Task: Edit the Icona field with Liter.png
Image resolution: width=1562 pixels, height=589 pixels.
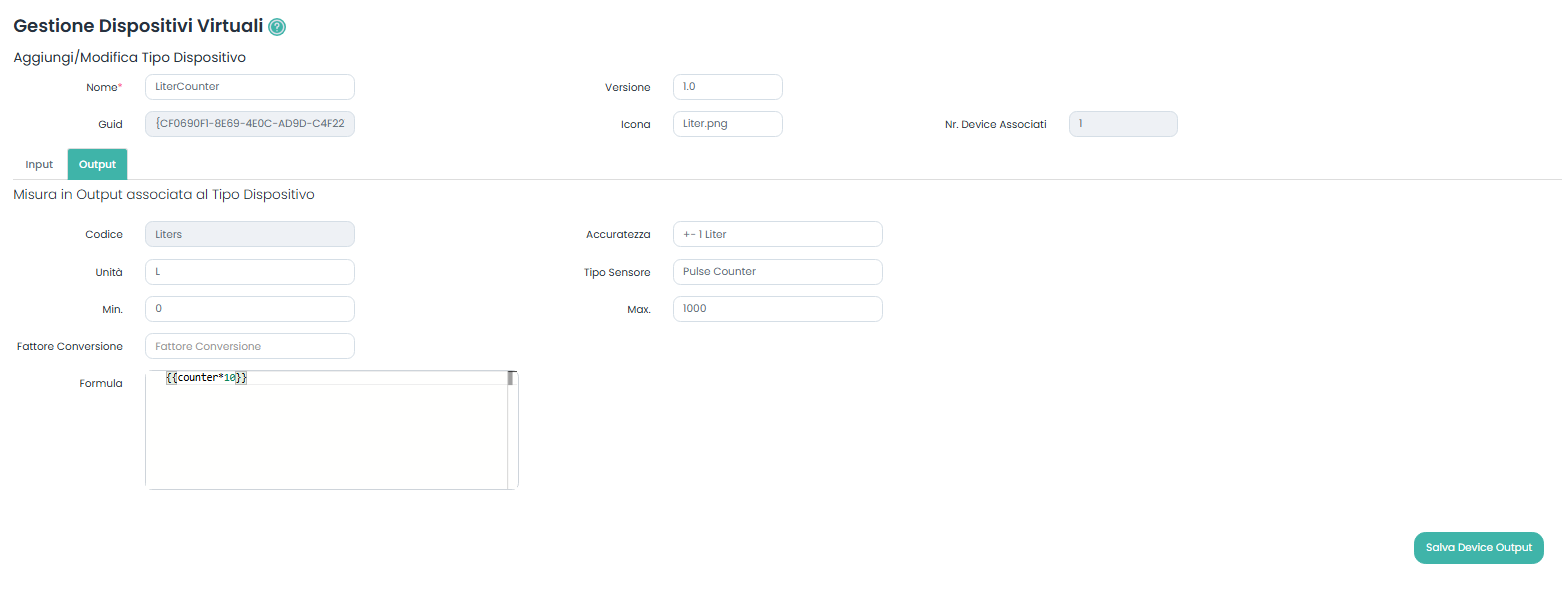Action: 727,124
